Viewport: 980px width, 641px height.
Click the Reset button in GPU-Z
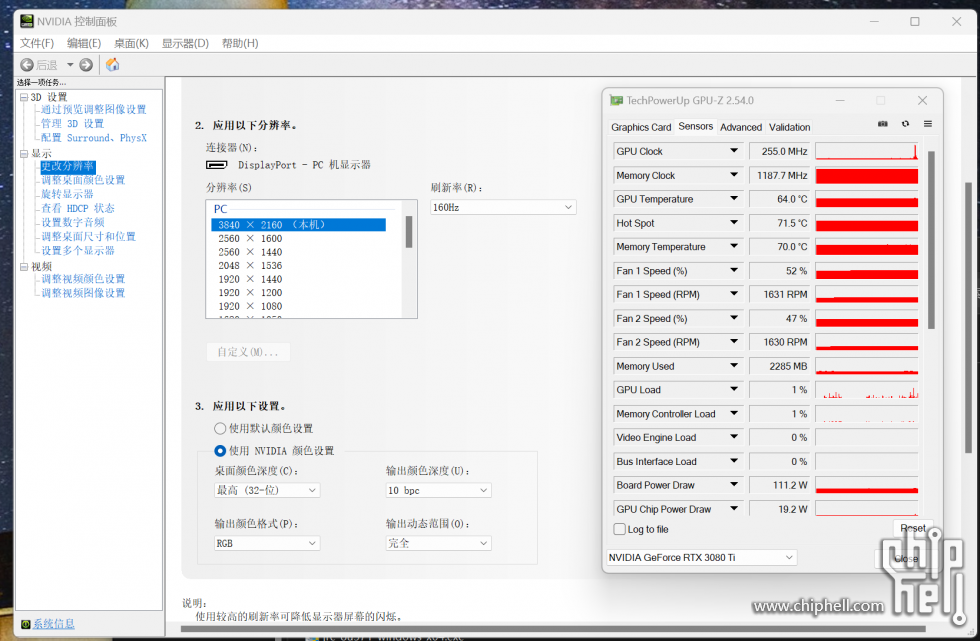(913, 528)
